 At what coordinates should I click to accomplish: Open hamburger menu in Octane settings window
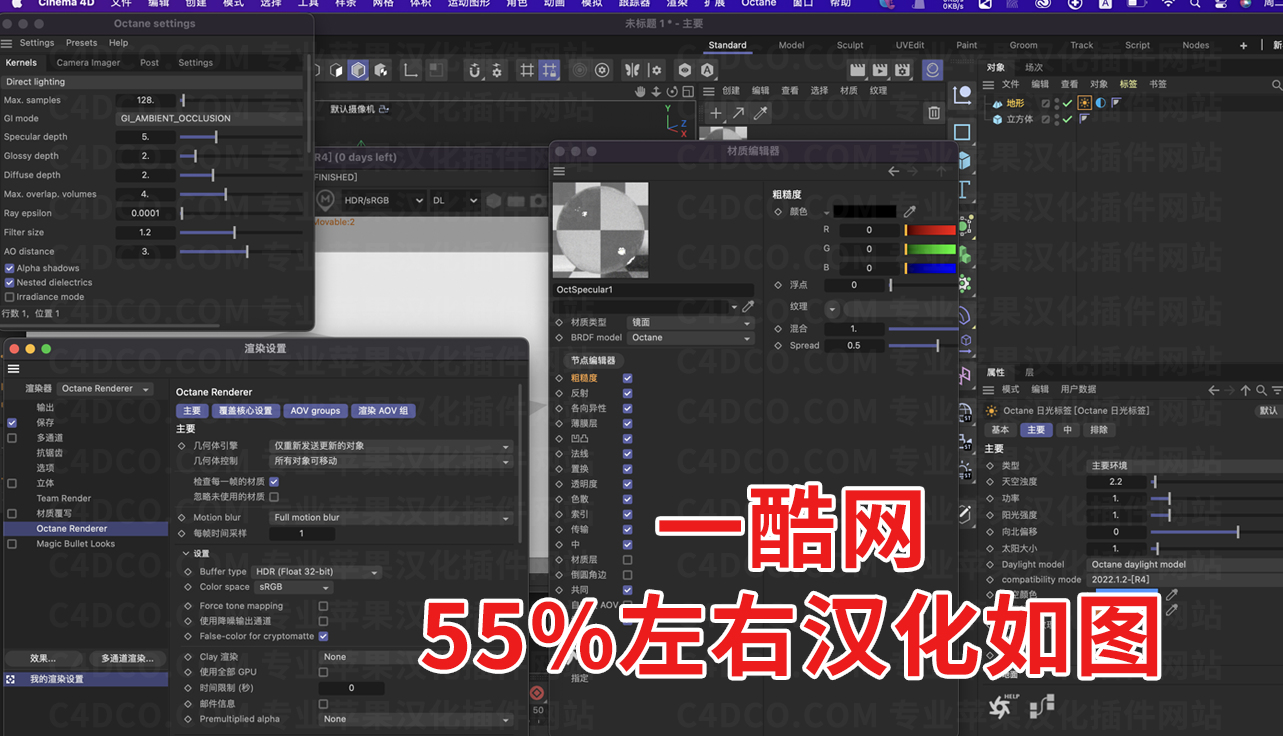coord(7,43)
